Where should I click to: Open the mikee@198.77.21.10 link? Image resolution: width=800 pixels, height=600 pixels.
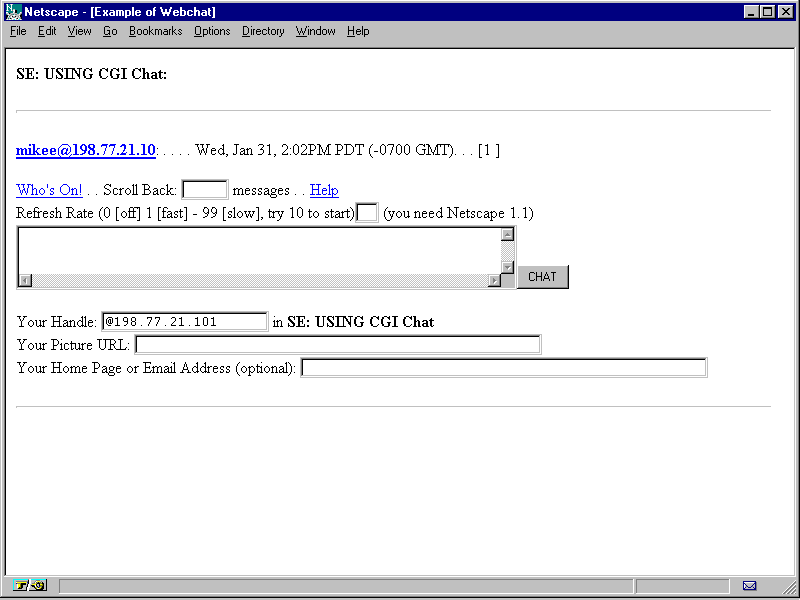point(86,150)
